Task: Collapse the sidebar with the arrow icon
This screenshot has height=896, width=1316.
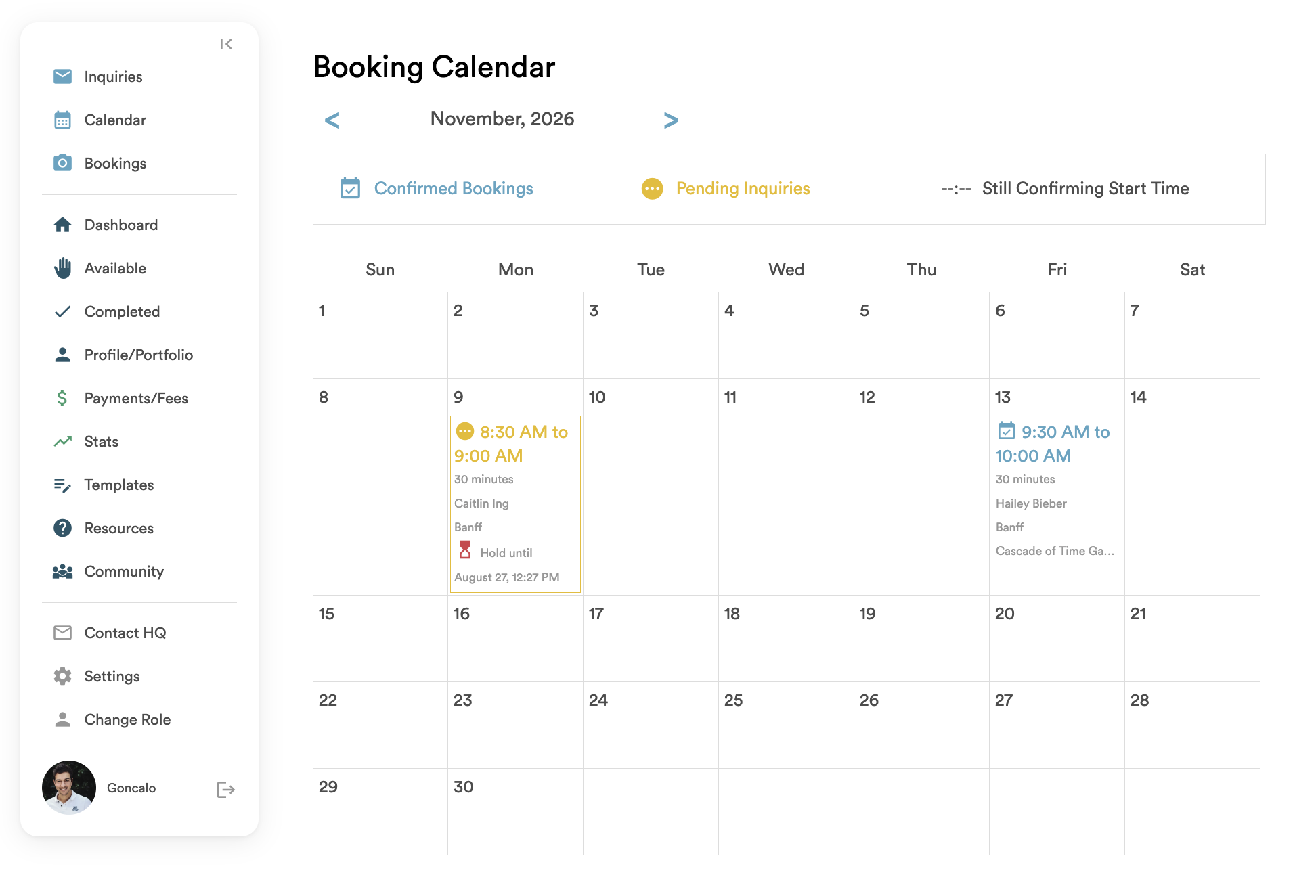Action: point(226,44)
